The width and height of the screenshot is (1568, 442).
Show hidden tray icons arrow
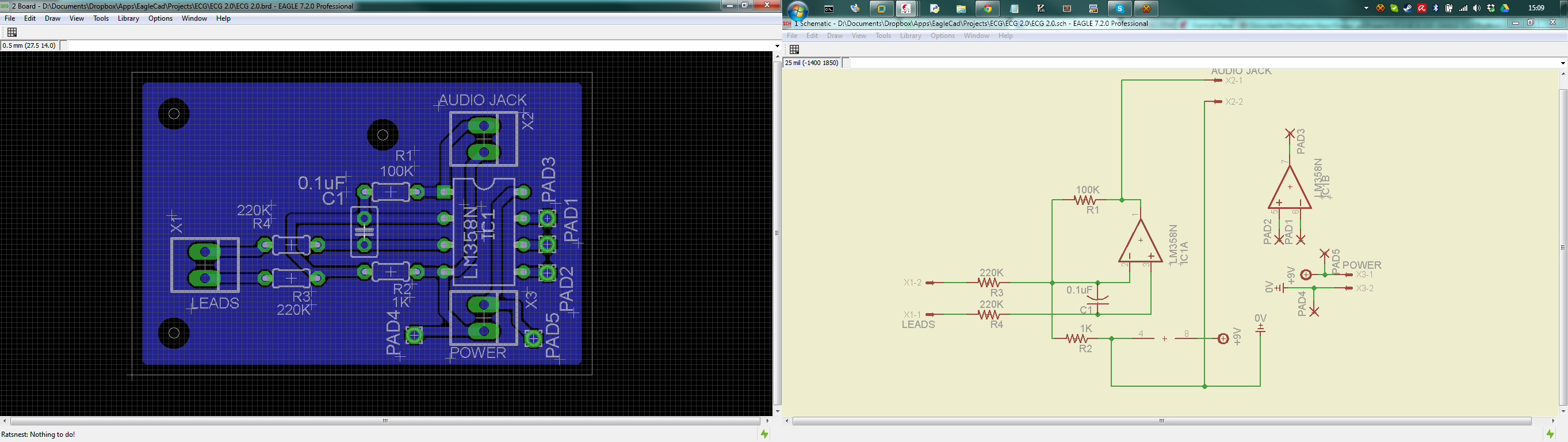(x=1367, y=9)
